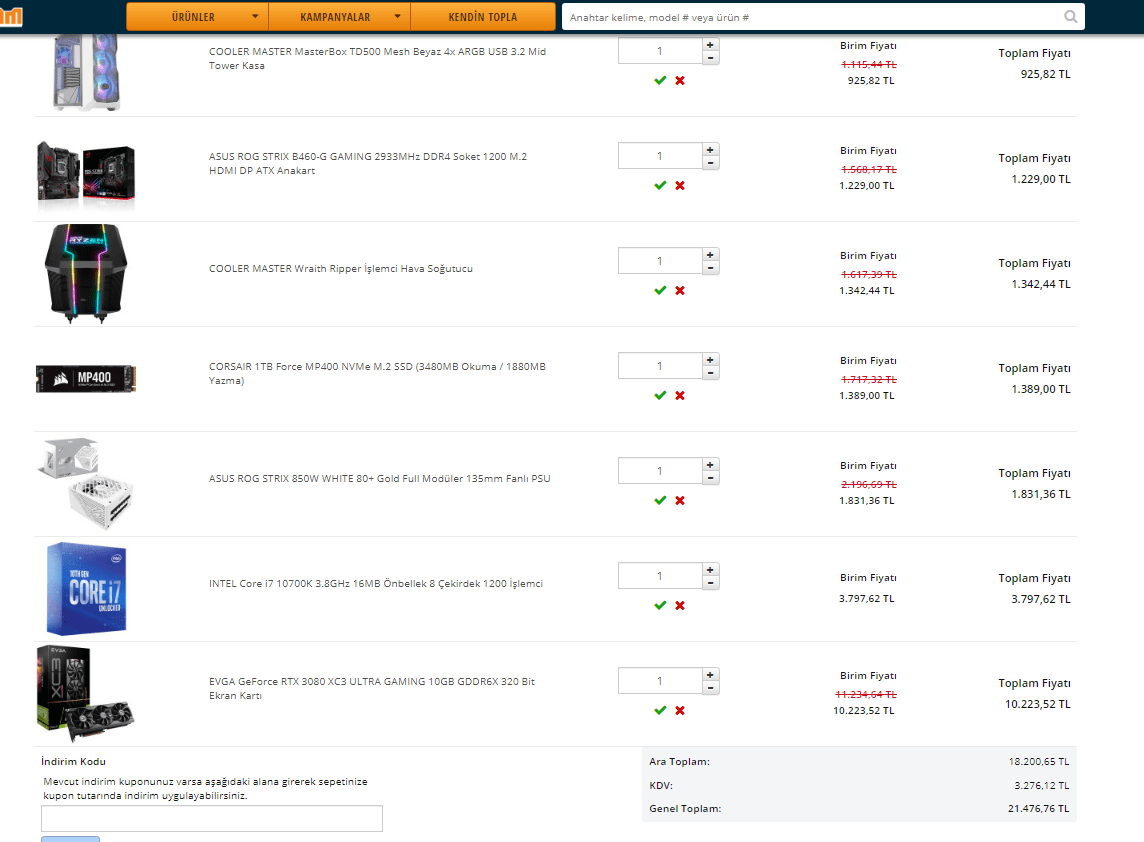Open COOLER MASTER MasterBox TD500 product link

point(377,58)
